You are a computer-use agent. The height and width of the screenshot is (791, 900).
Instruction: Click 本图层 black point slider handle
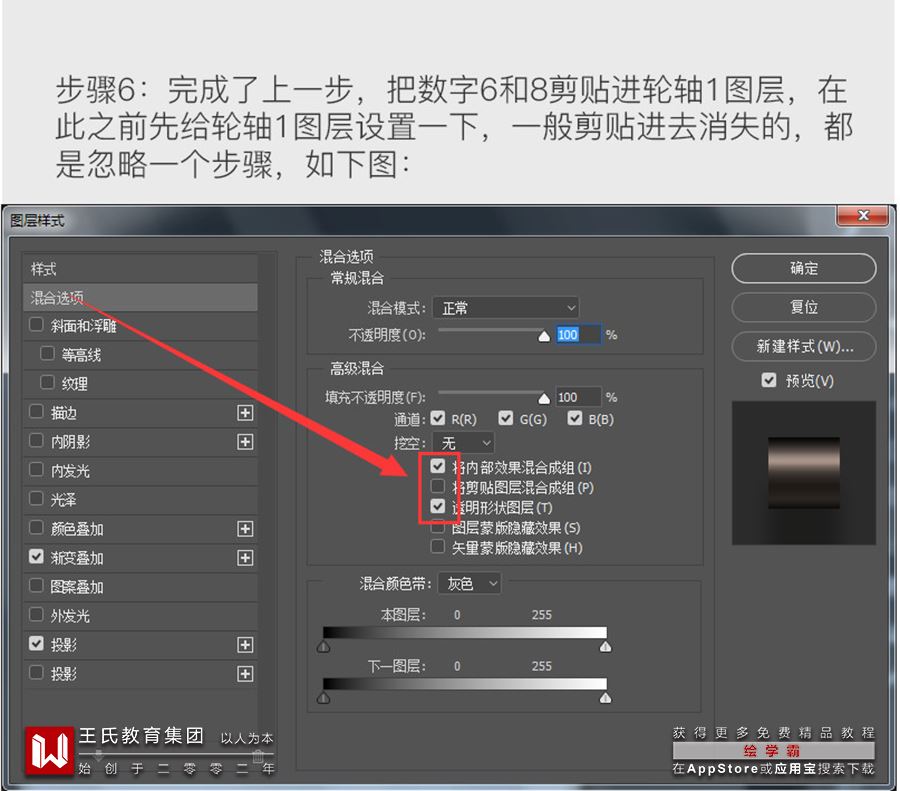coord(324,647)
